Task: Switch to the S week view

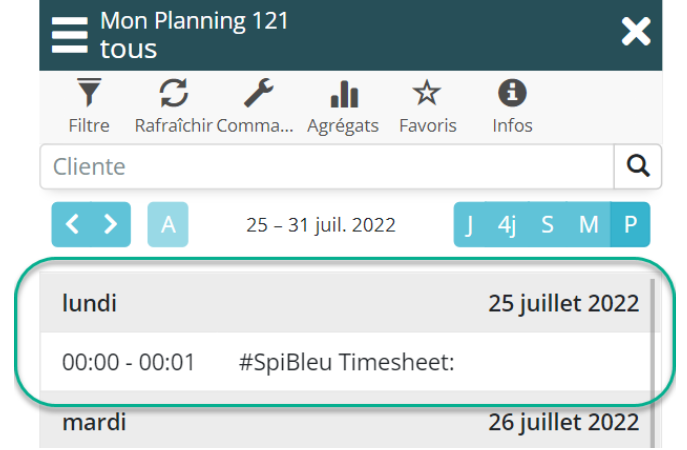Action: pyautogui.click(x=547, y=224)
